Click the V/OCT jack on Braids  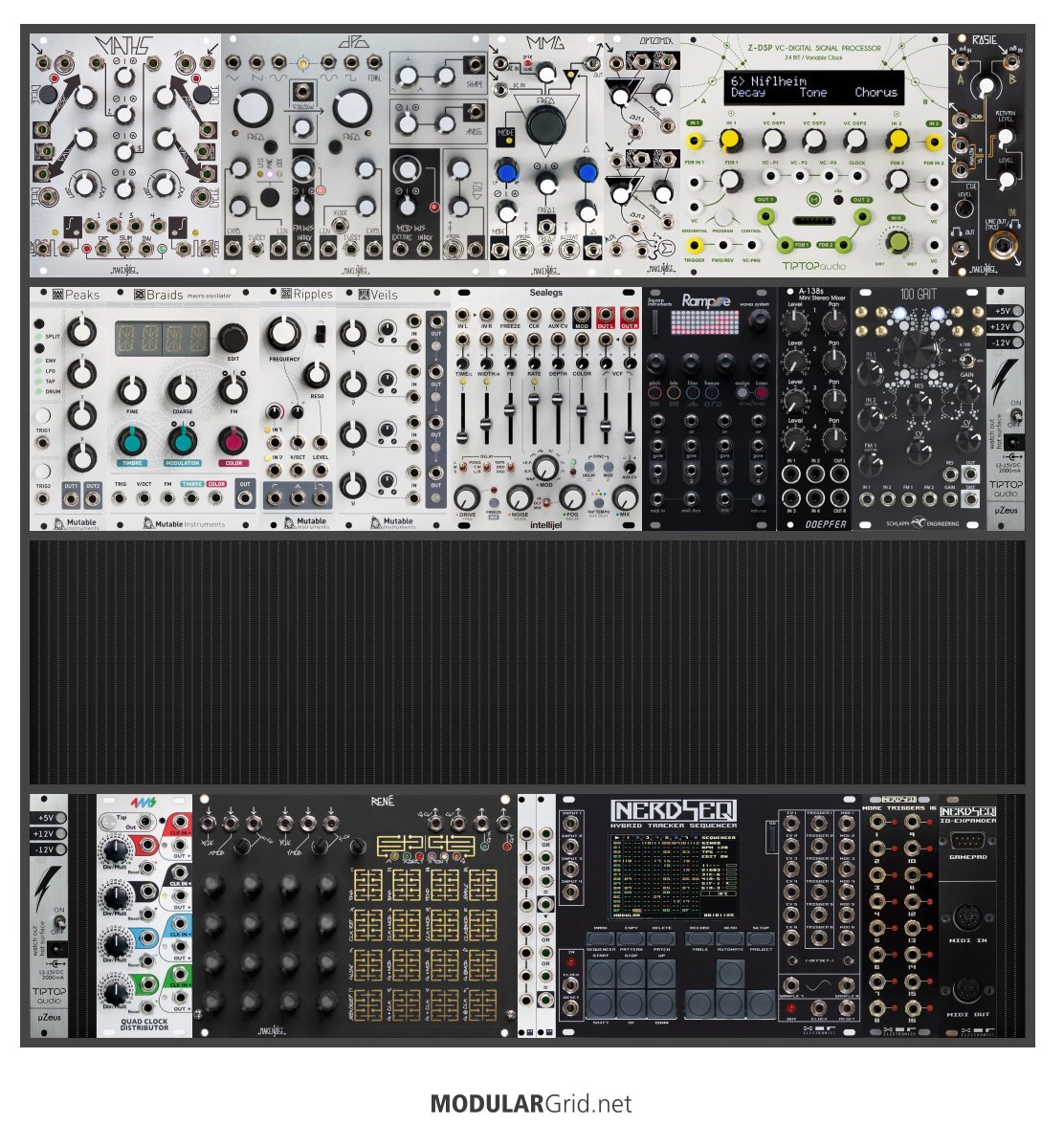(144, 498)
